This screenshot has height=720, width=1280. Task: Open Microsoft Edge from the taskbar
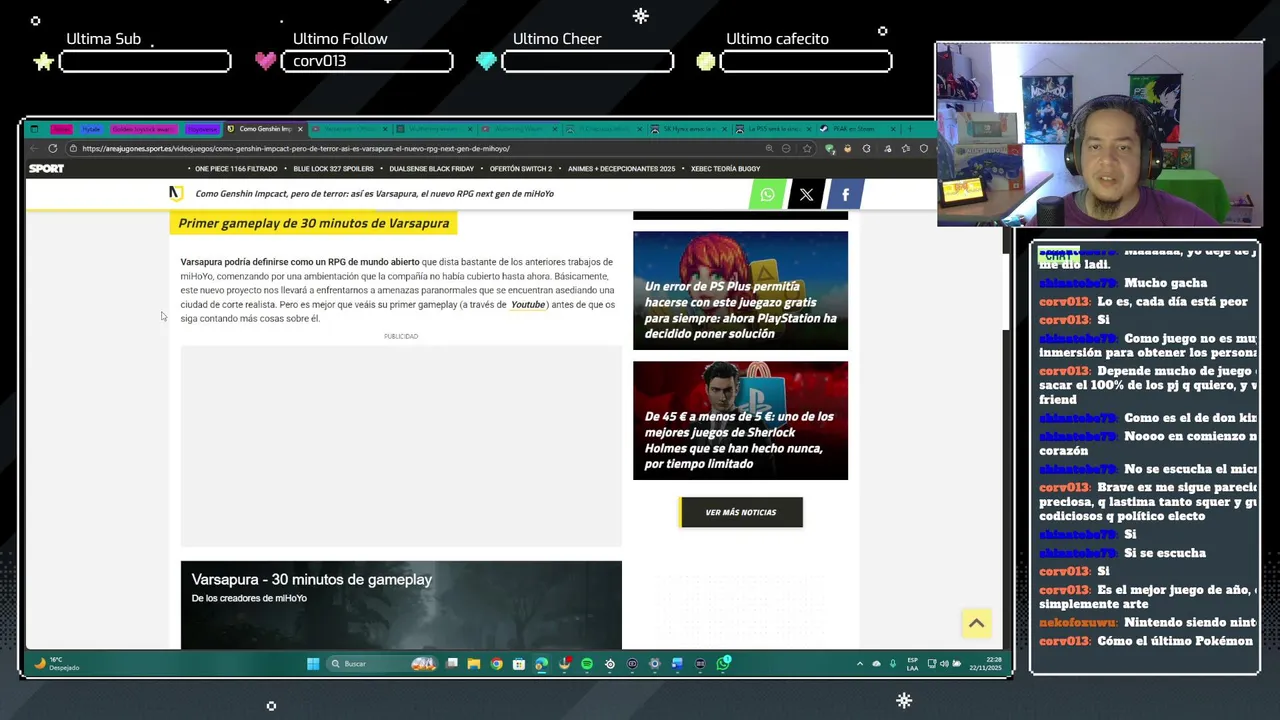(541, 663)
